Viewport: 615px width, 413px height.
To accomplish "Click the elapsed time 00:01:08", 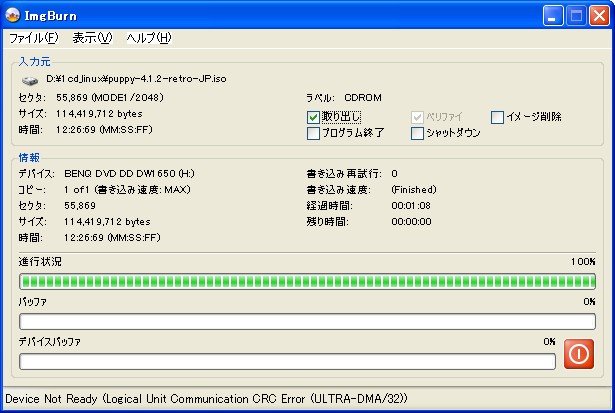I will (411, 206).
